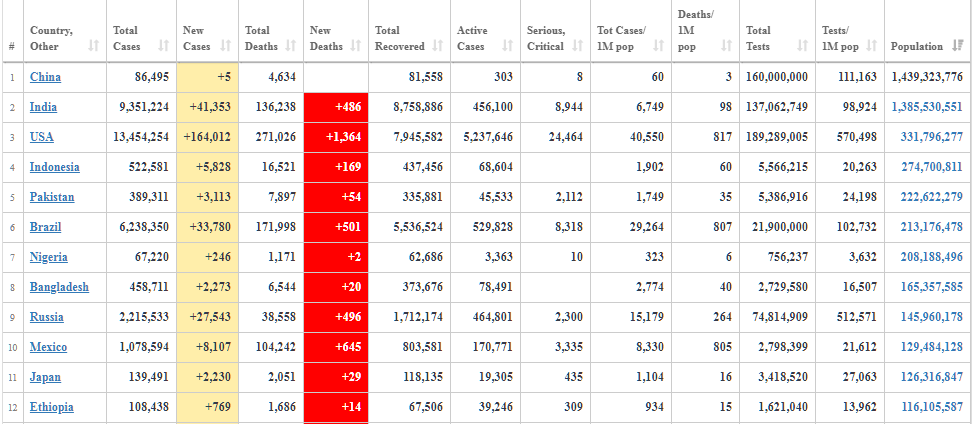Click the Total Deaths column header
This screenshot has height=424, width=972.
point(271,31)
